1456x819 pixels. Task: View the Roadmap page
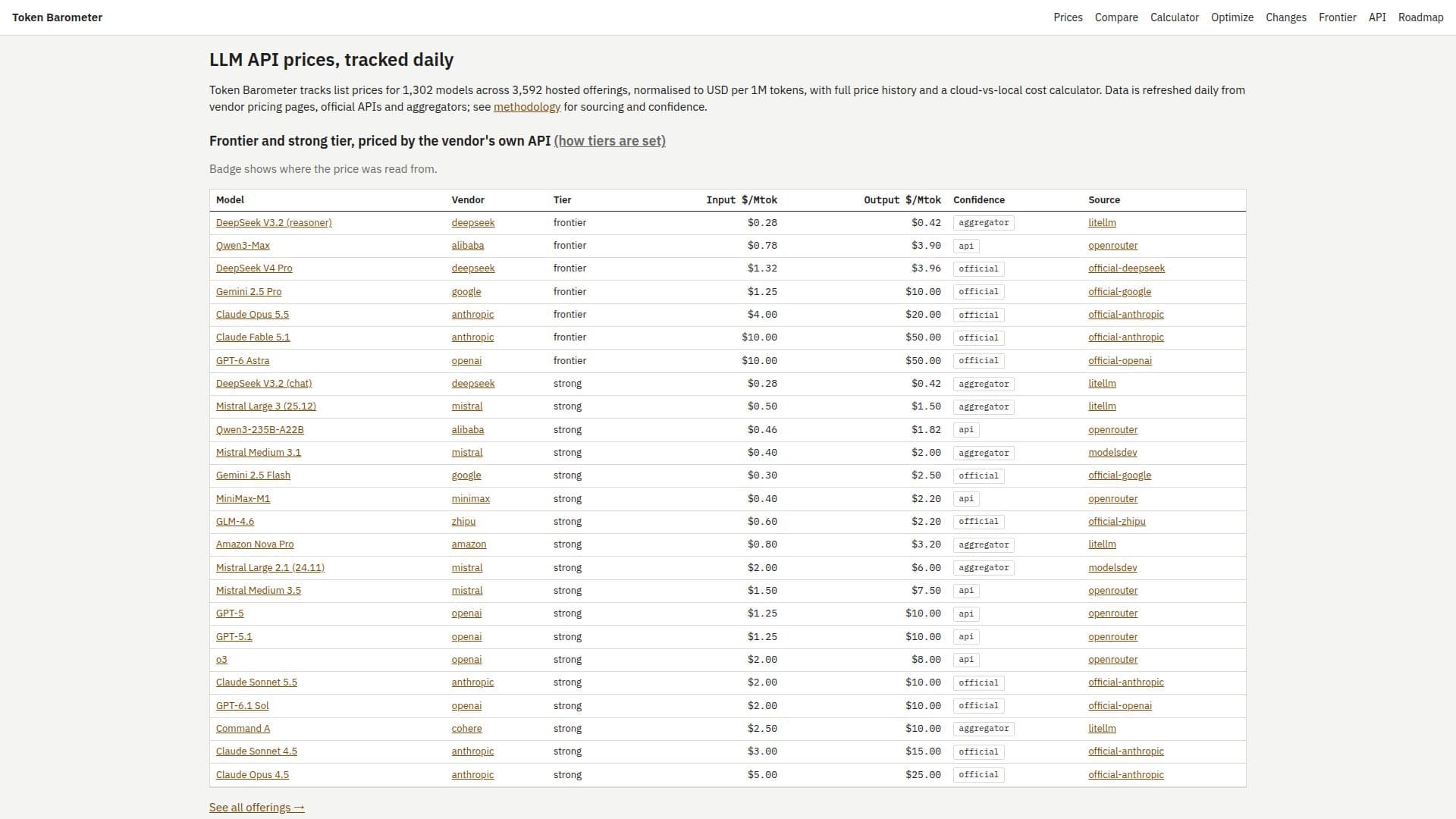[1421, 17]
